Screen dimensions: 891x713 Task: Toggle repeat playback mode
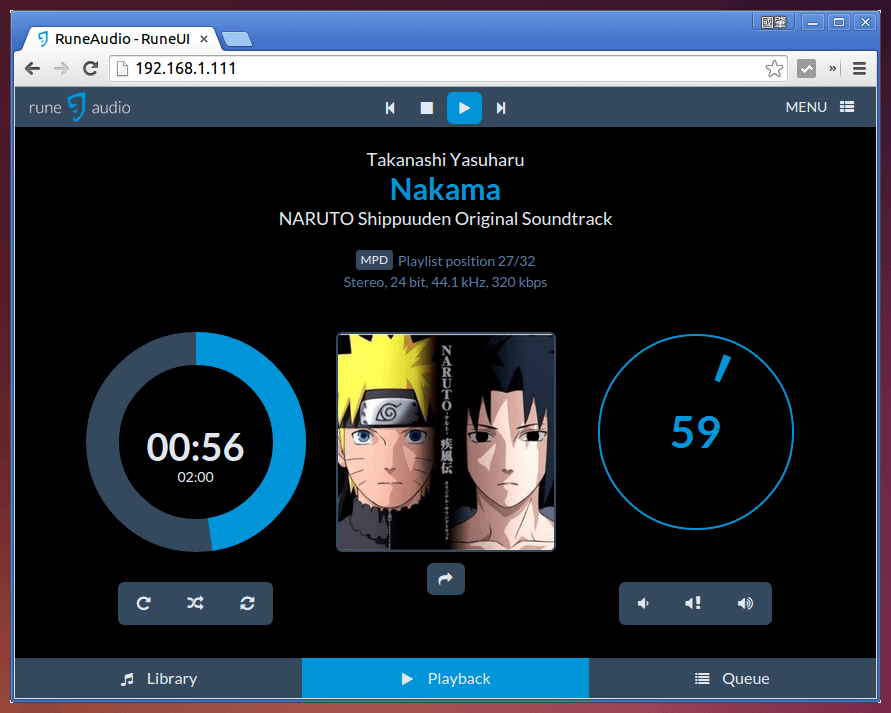pos(144,603)
